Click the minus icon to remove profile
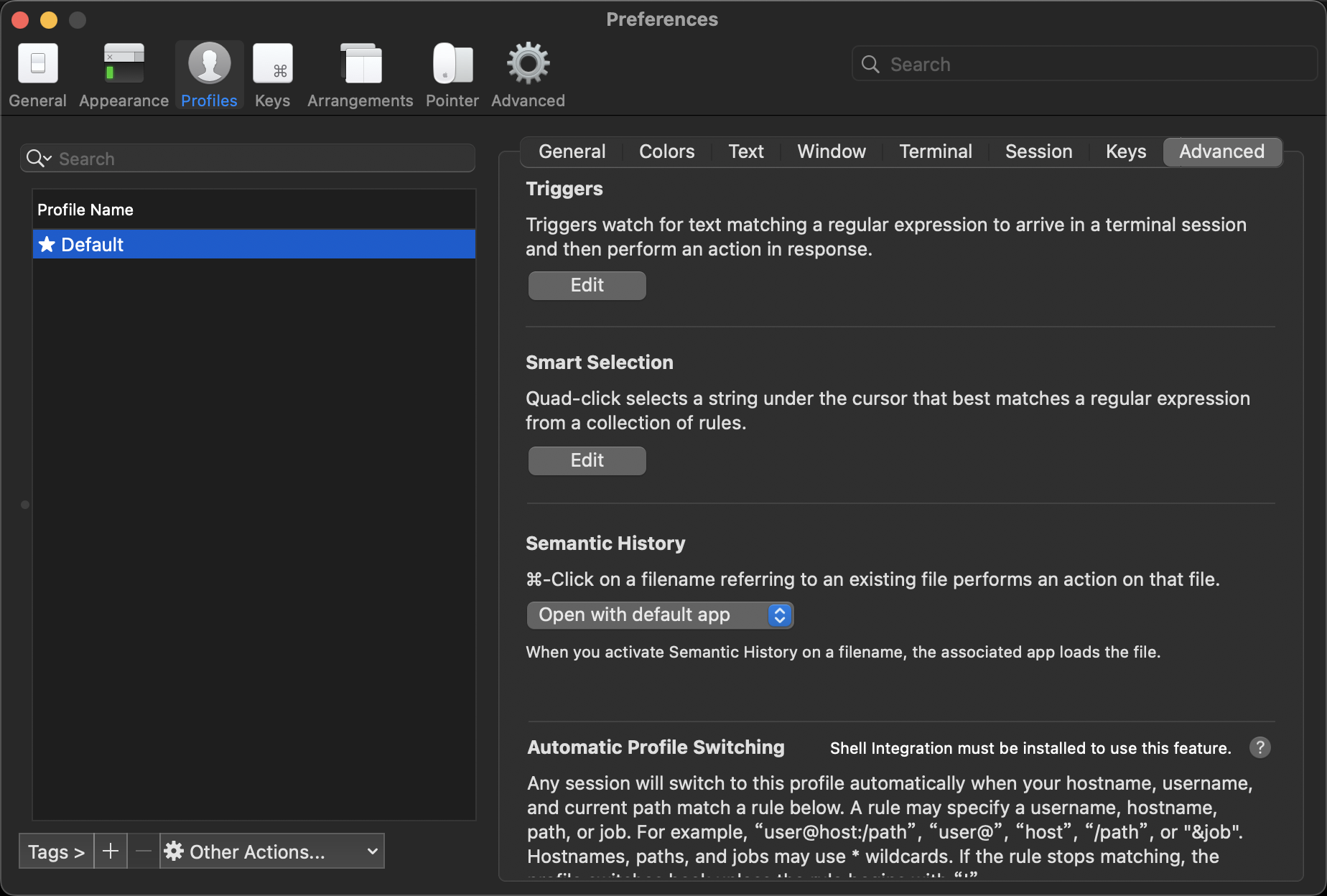 144,851
